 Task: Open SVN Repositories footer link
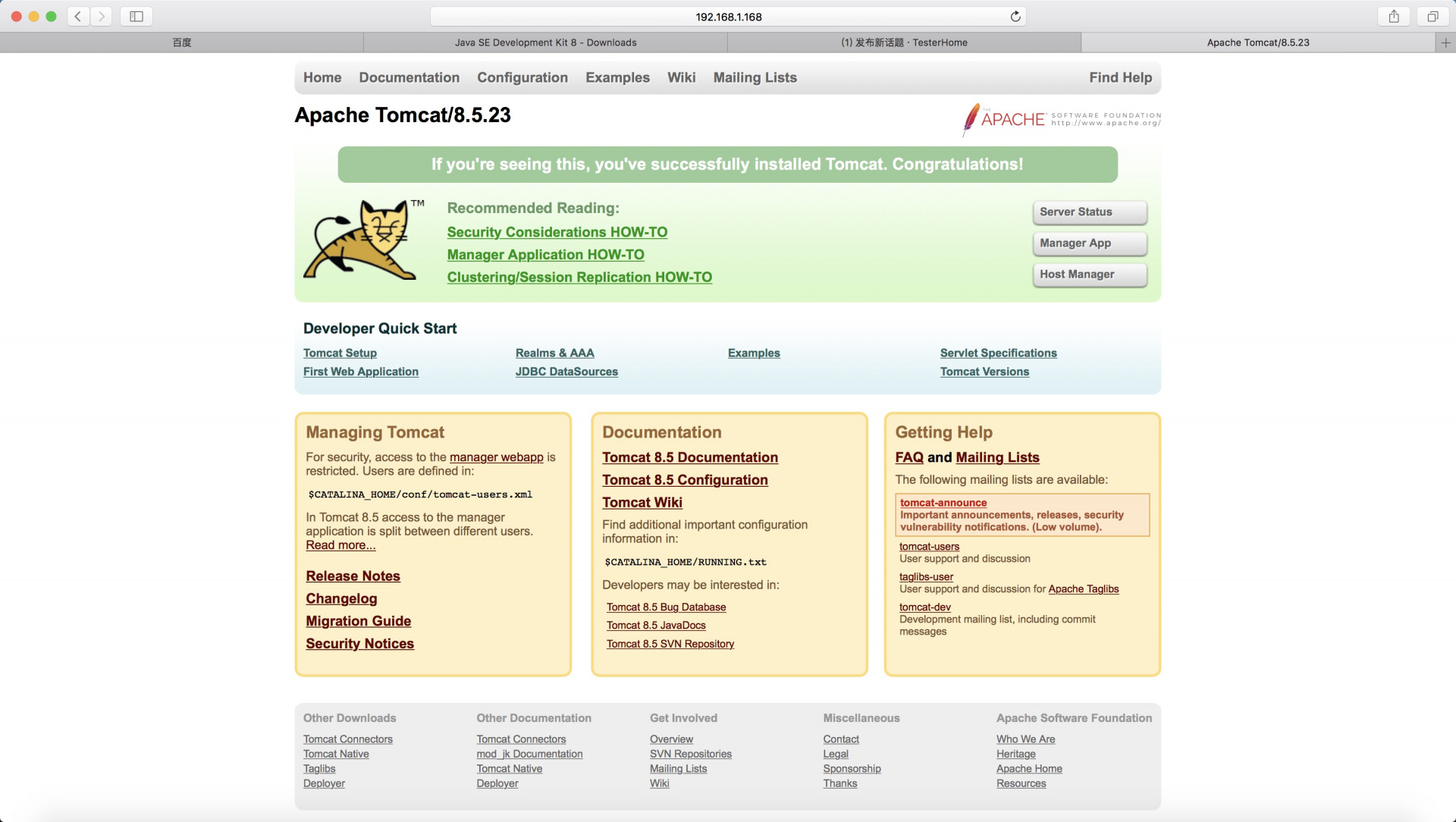click(691, 754)
